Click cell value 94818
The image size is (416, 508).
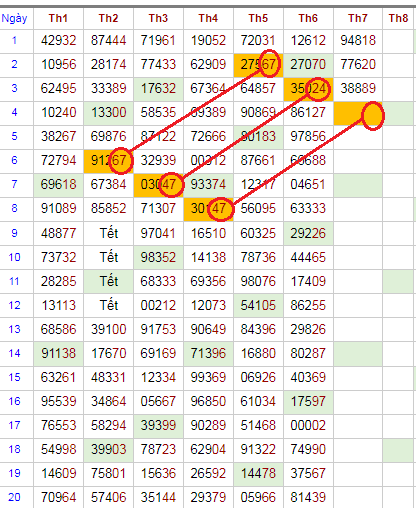coord(358,40)
